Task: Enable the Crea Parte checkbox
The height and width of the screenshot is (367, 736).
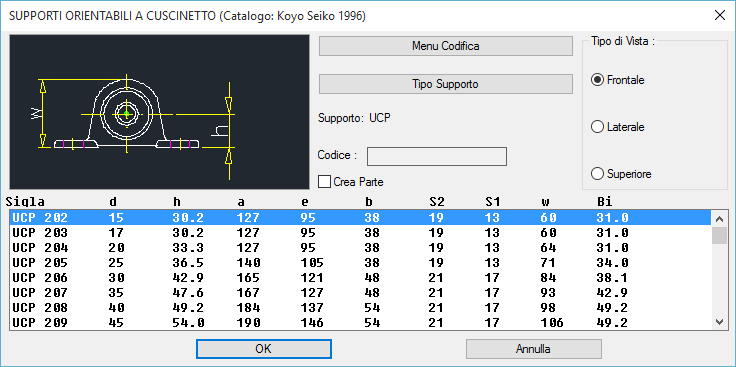Action: (351, 182)
